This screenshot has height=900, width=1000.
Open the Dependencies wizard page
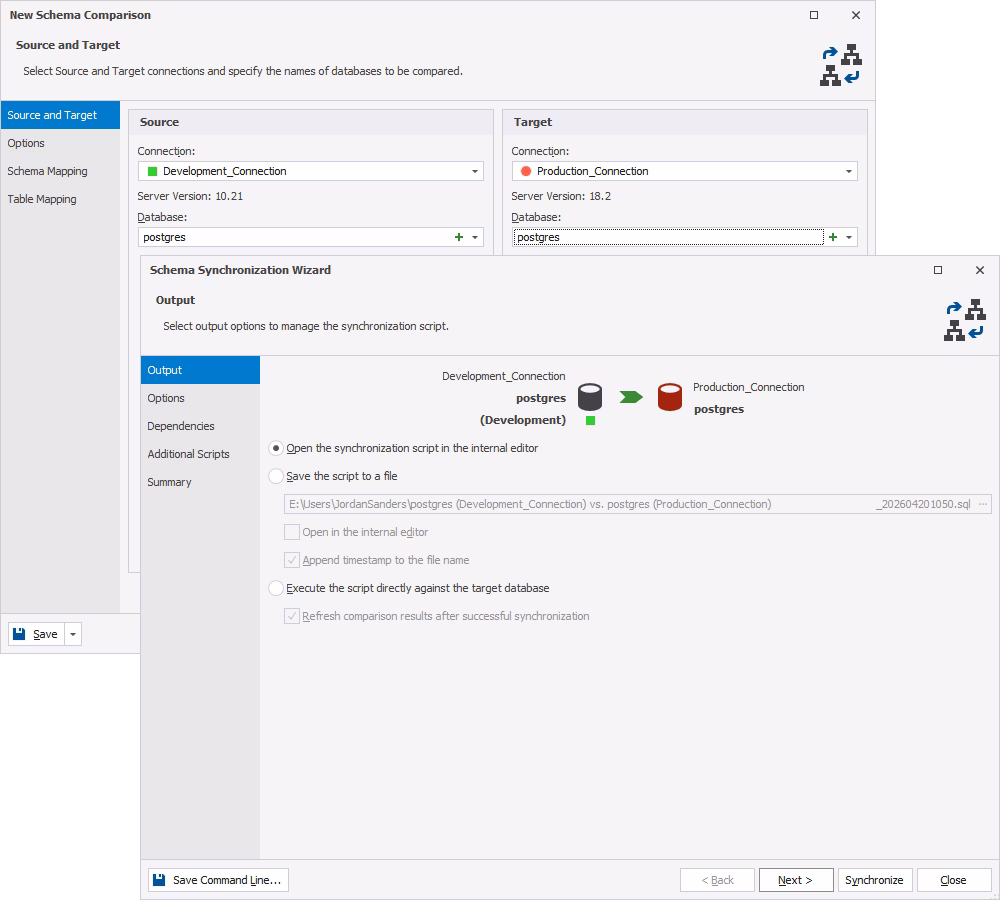[200, 426]
